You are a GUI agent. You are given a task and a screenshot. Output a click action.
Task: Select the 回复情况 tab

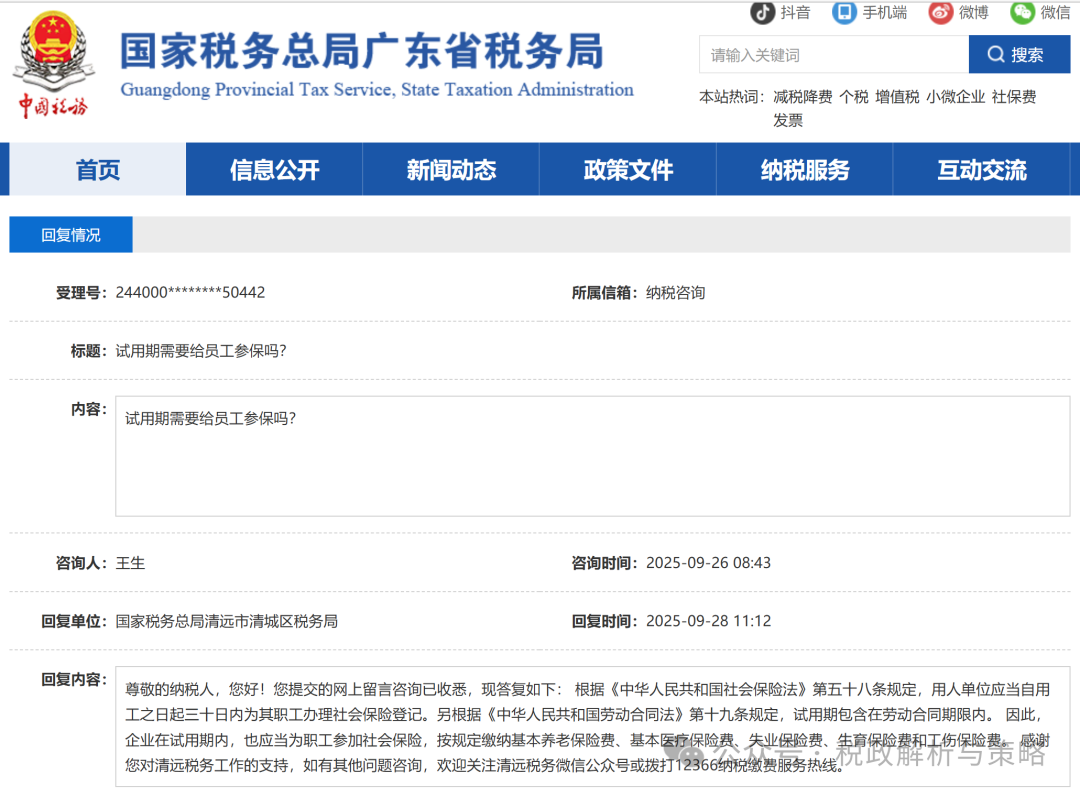pyautogui.click(x=71, y=235)
